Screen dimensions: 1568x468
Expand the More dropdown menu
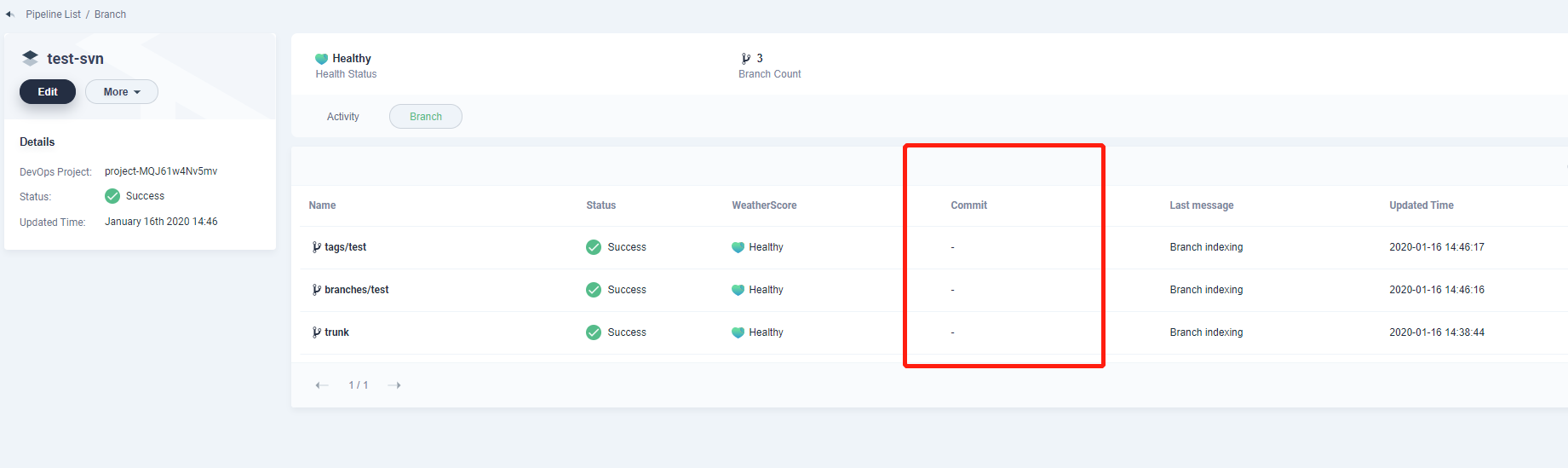click(x=122, y=92)
